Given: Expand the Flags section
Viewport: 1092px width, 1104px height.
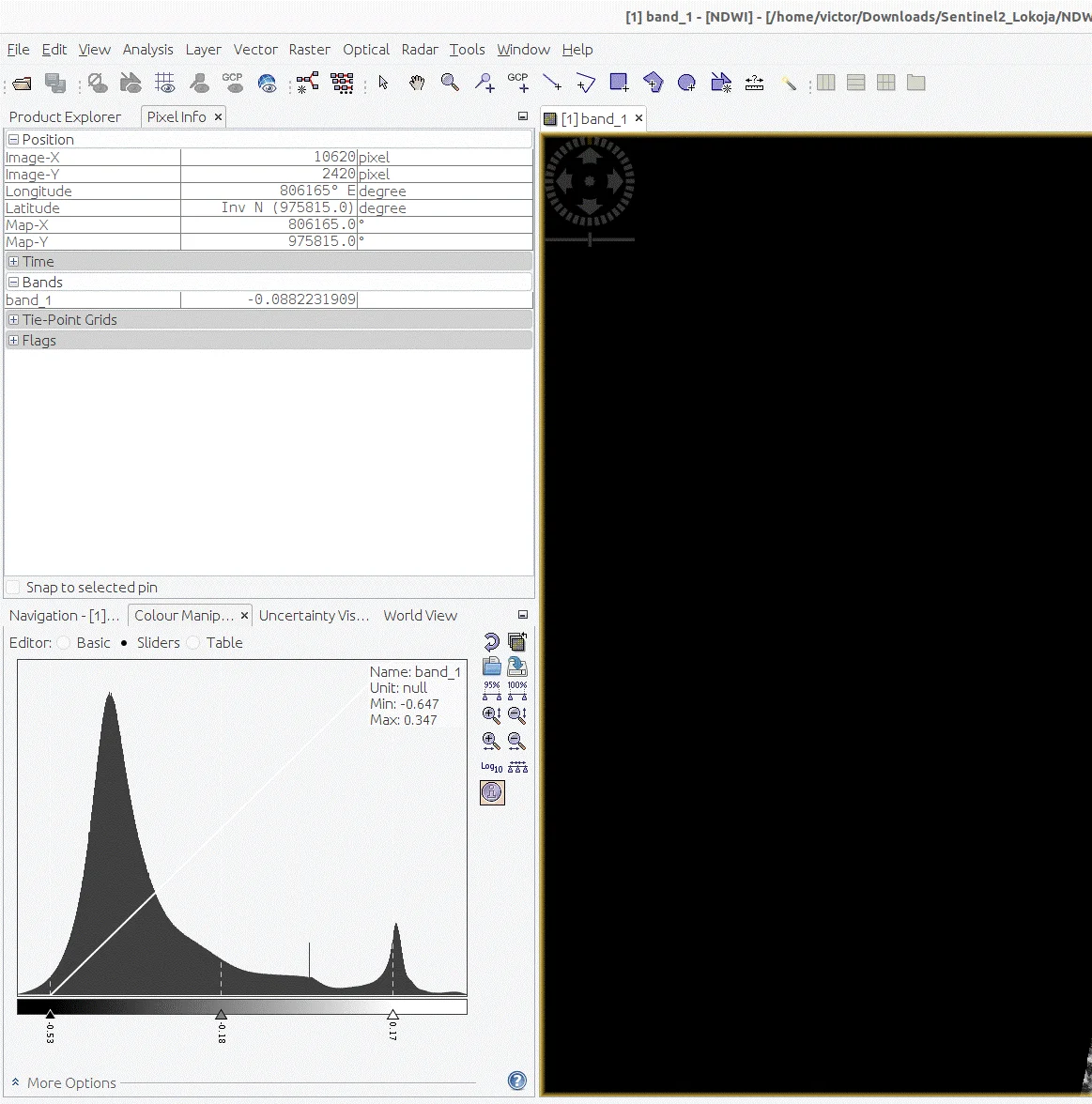Looking at the screenshot, I should (x=13, y=340).
